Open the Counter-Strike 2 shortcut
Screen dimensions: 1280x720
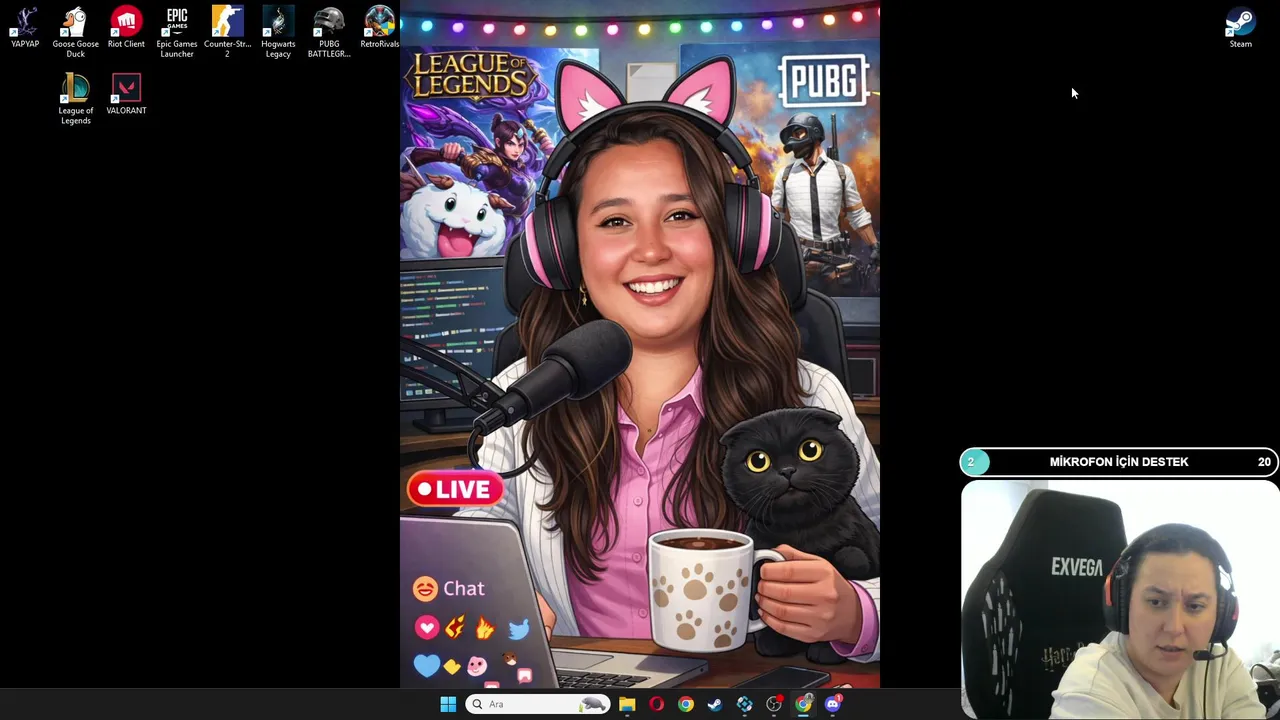(x=227, y=32)
